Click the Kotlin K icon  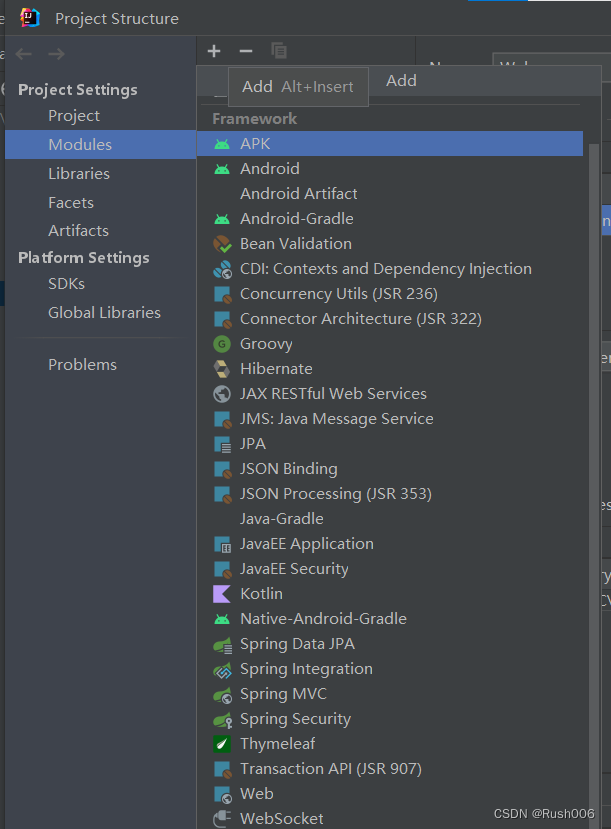click(x=222, y=594)
